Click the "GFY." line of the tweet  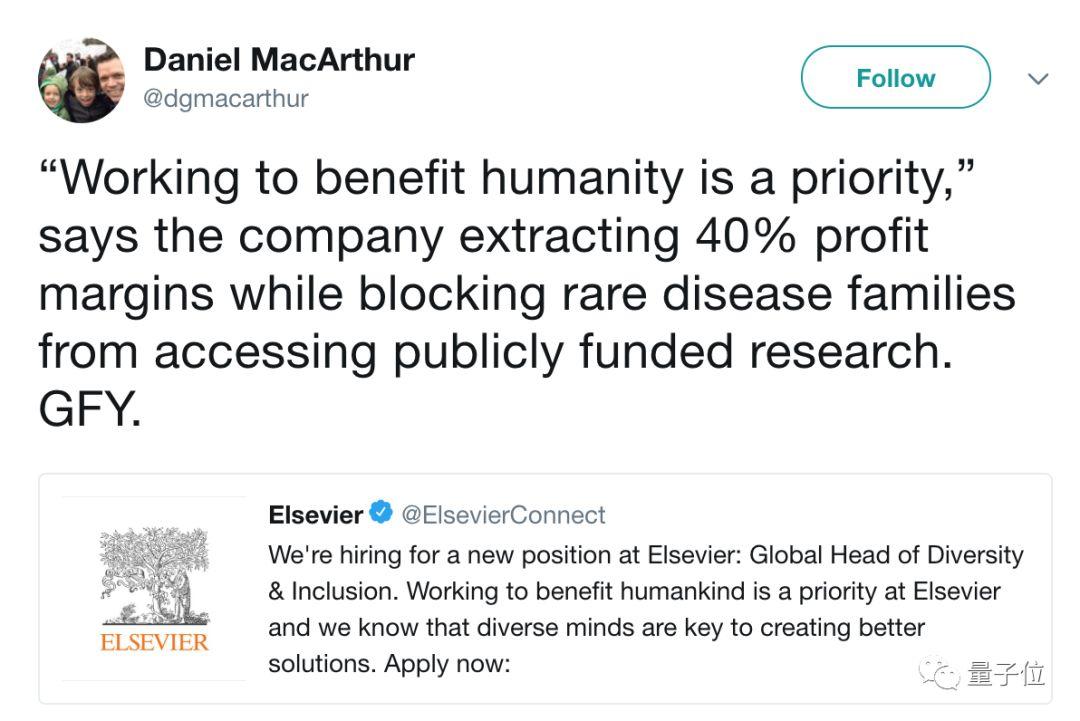[x=90, y=409]
